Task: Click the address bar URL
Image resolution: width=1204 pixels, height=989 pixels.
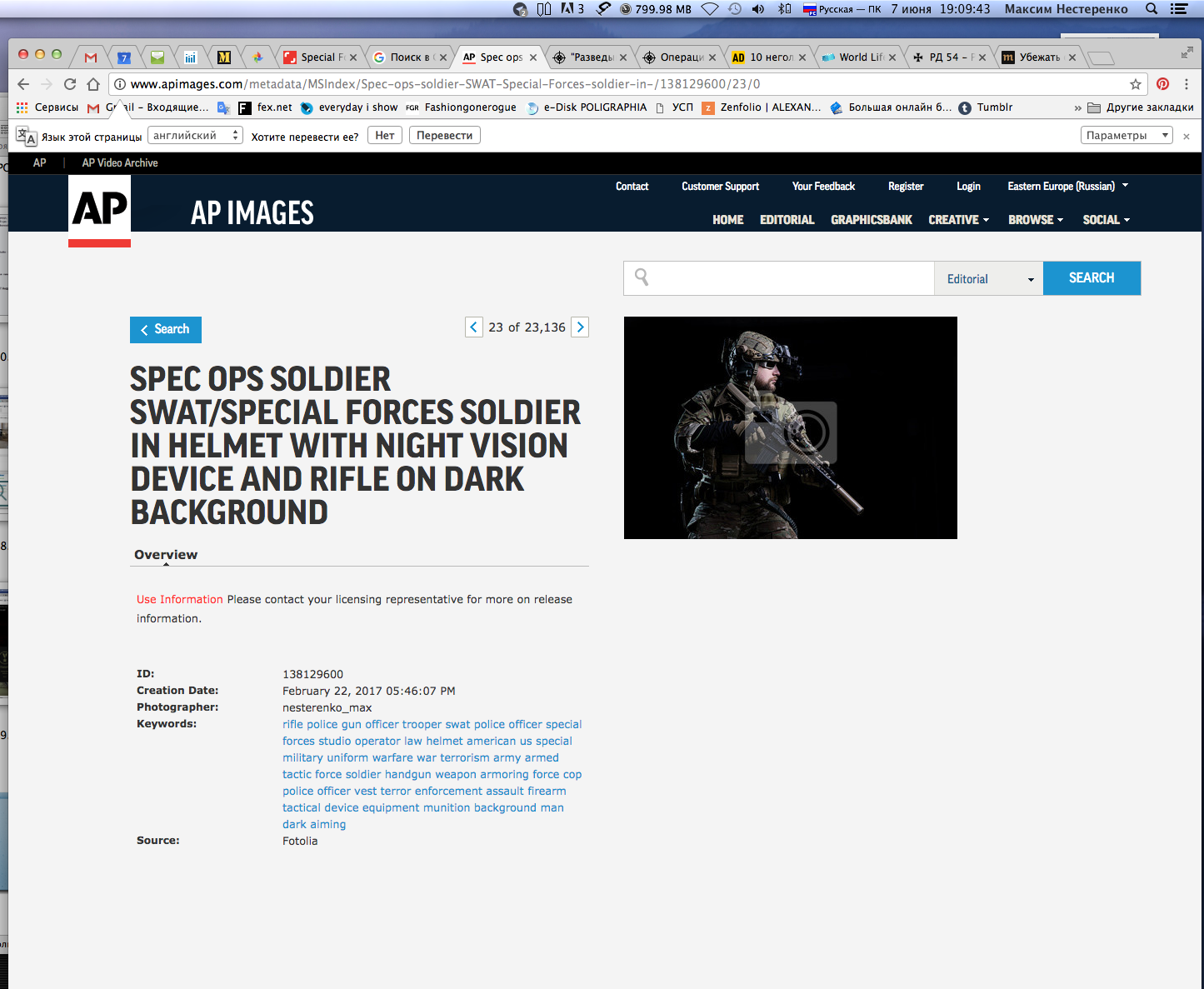Action: click(445, 84)
